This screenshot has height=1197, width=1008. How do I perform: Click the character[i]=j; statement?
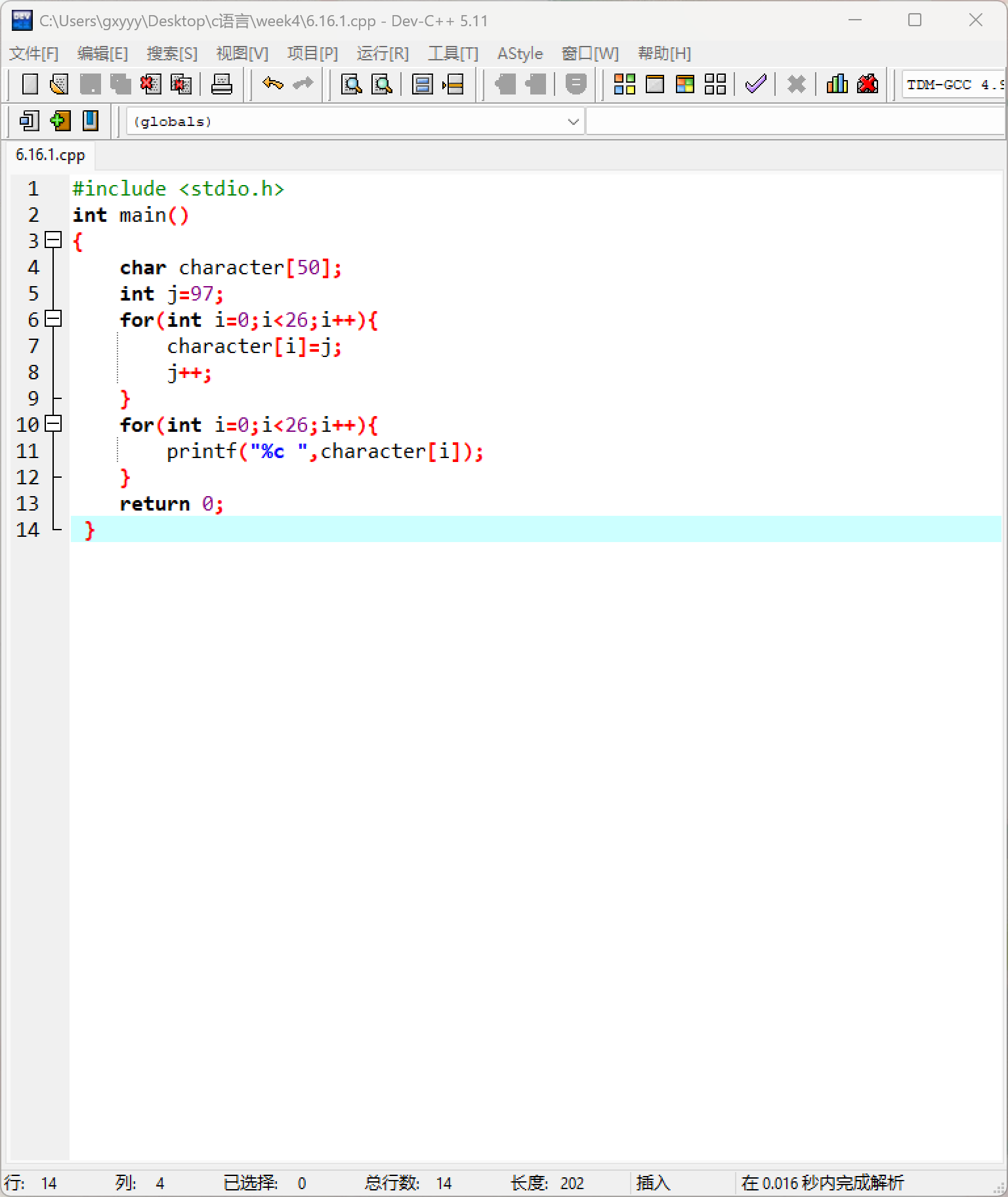tap(255, 346)
